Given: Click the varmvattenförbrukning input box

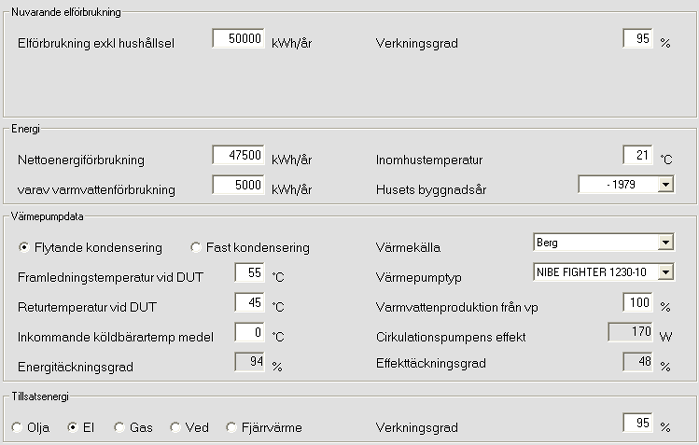Looking at the screenshot, I should point(238,185).
